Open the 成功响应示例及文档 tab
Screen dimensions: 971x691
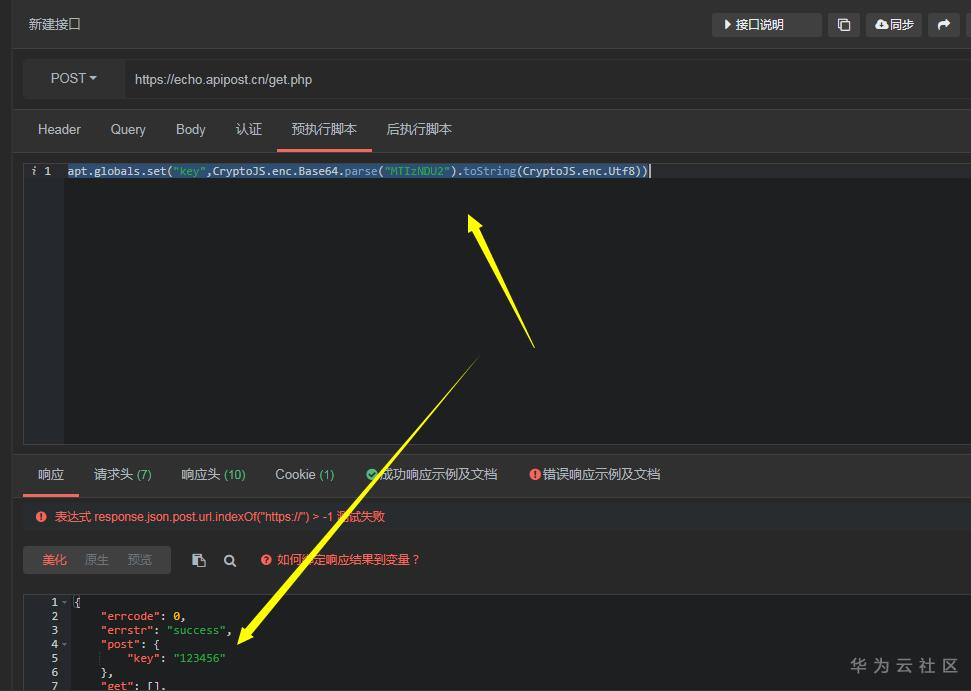(x=432, y=474)
